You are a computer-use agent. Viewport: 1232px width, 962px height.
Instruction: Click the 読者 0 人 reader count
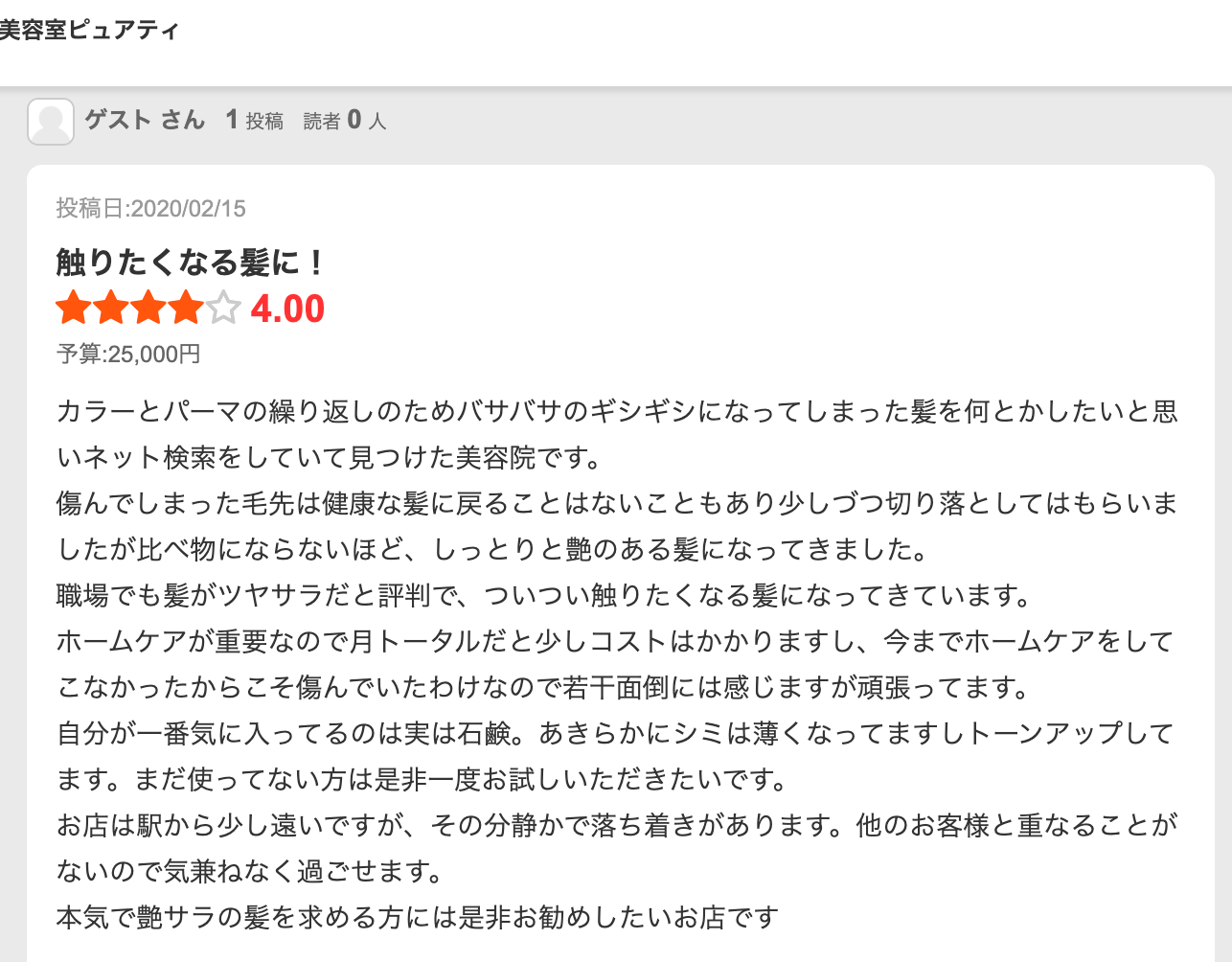pos(345,120)
